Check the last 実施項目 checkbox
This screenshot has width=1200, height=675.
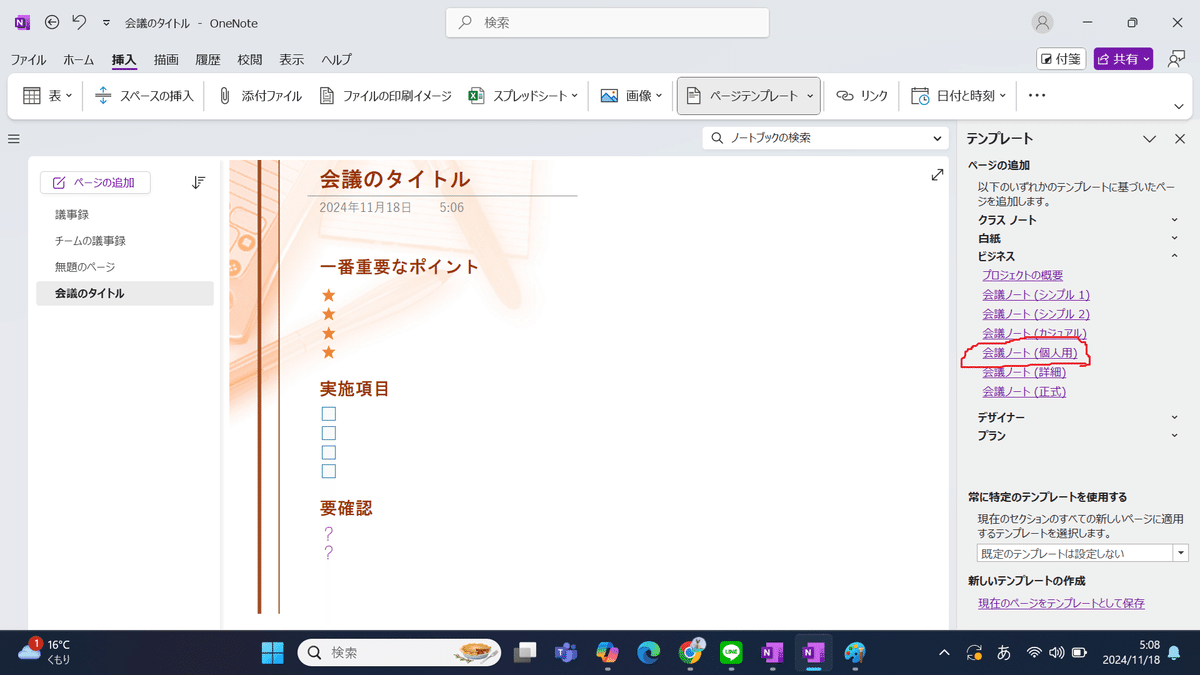point(329,470)
